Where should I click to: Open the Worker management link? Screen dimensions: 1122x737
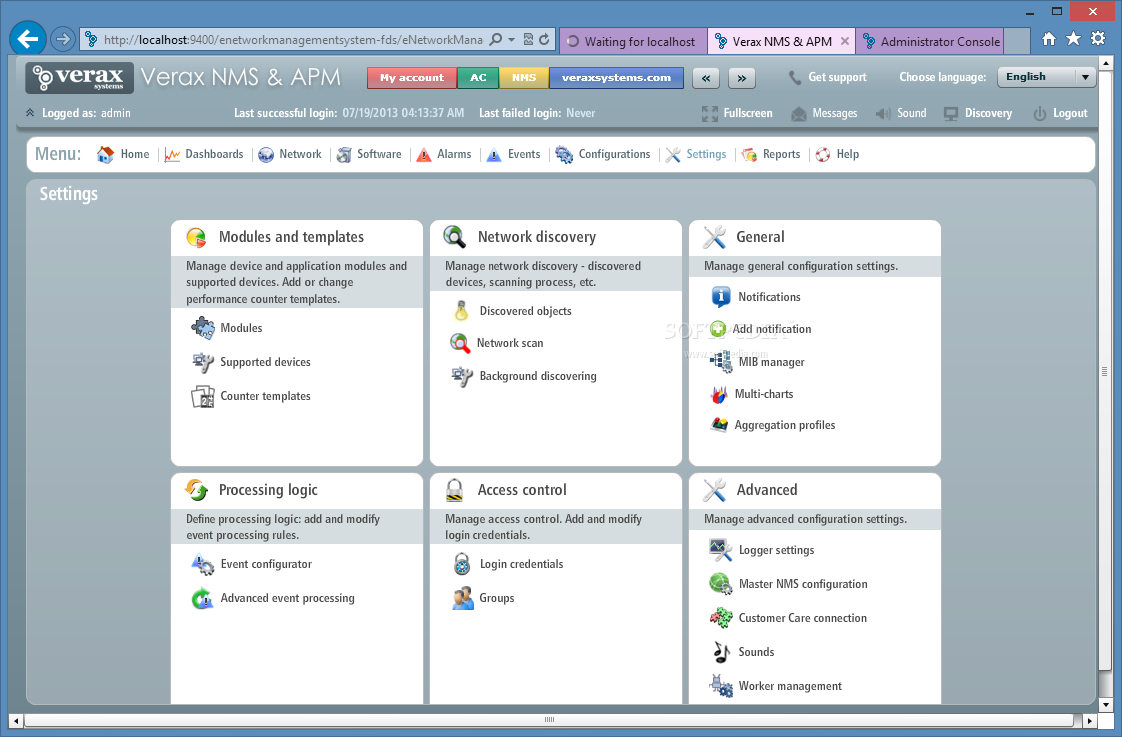(790, 686)
